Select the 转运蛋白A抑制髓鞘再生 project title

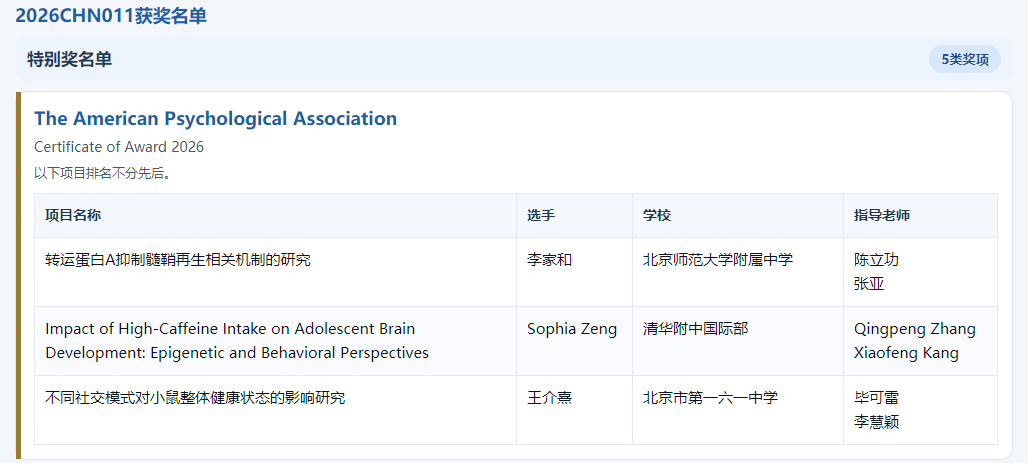tap(178, 260)
